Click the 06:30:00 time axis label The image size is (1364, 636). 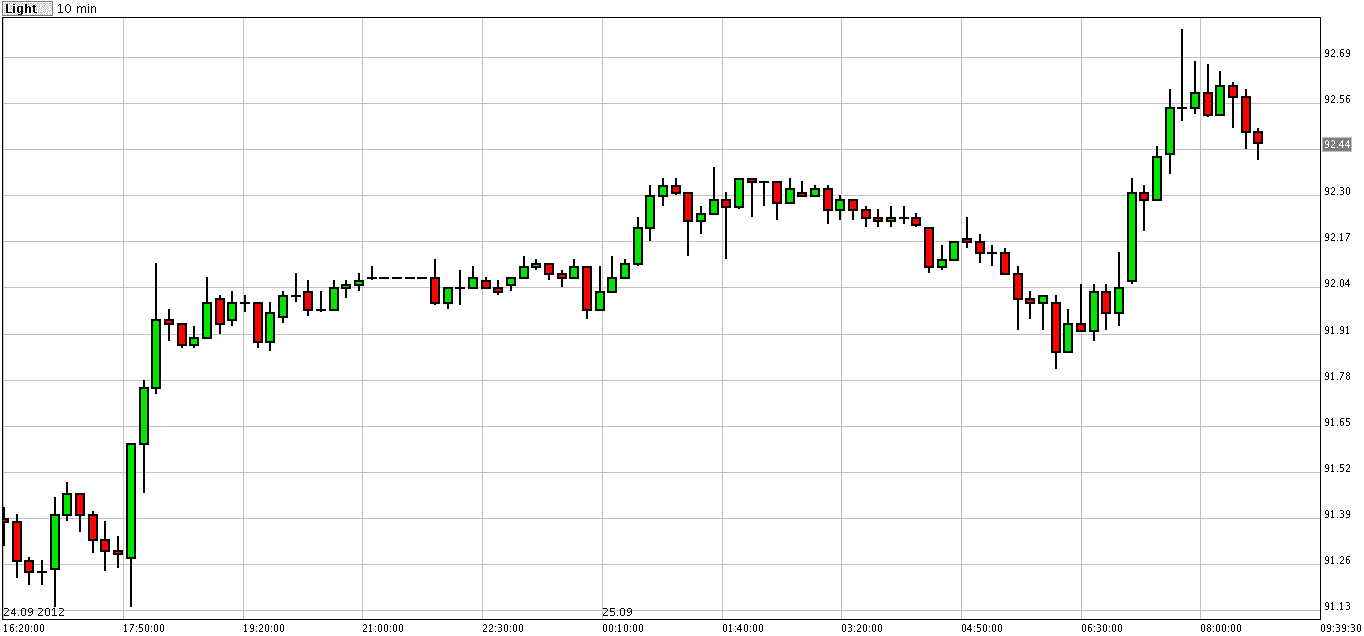pyautogui.click(x=1102, y=628)
